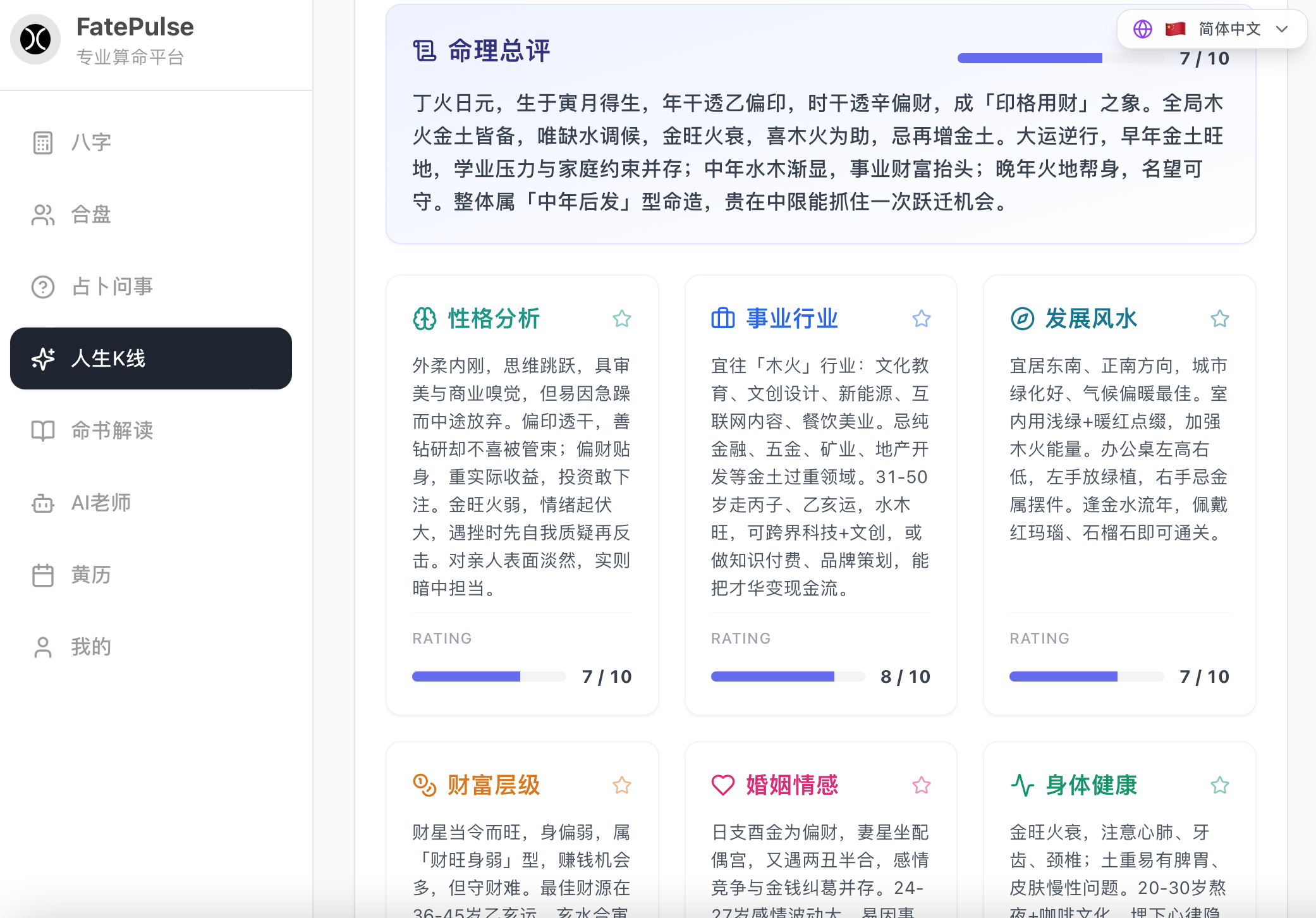Toggle the favorite star on 婚姻情感 card

(x=921, y=785)
